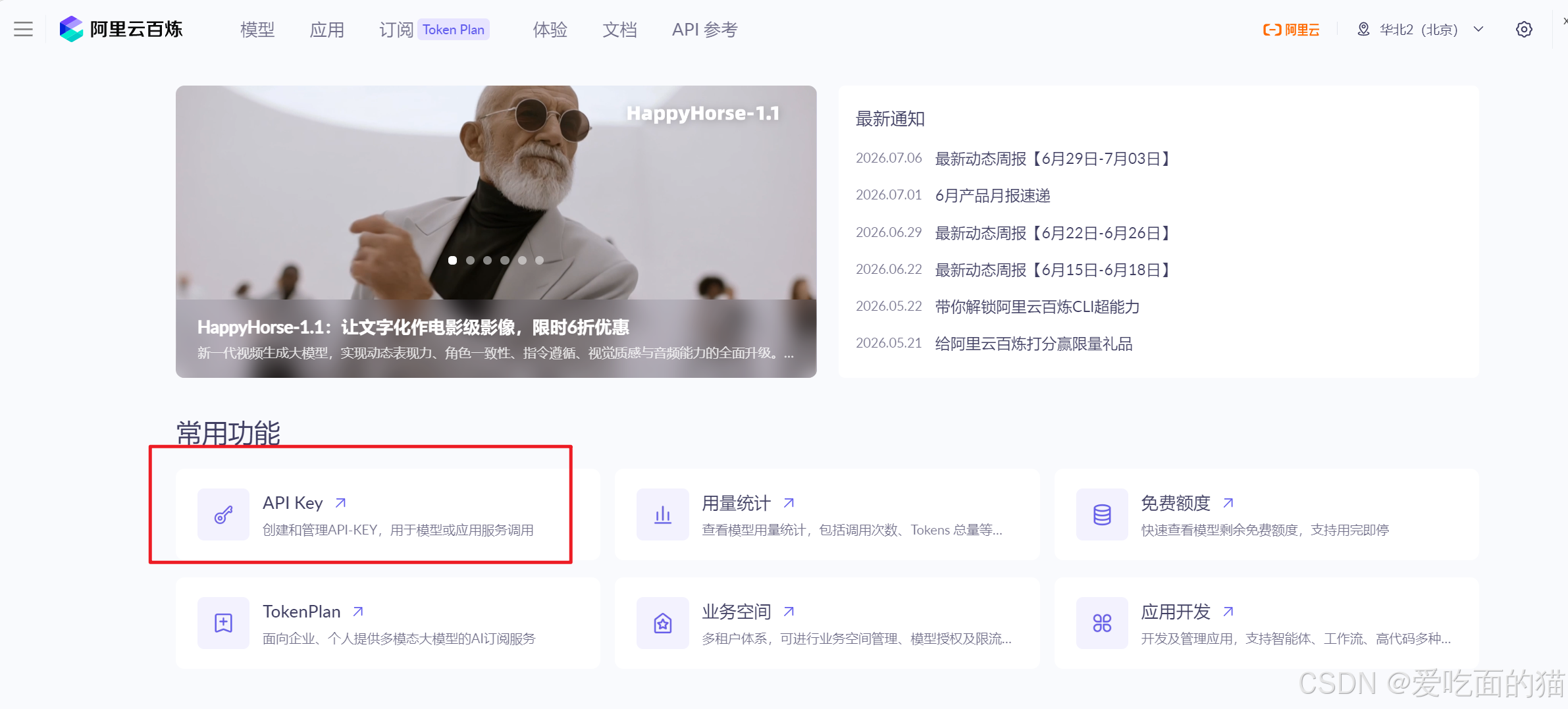Viewport: 1568px width, 709px height.
Task: Click the date 2026.07.06
Action: coord(889,158)
